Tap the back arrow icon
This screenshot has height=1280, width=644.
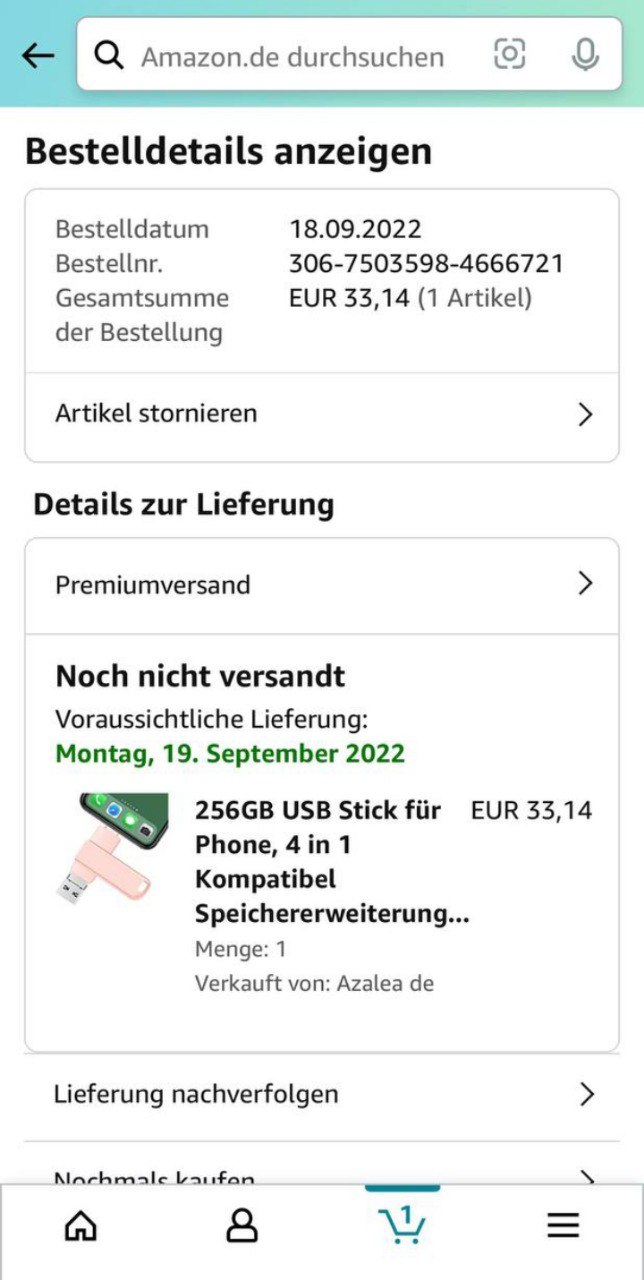tap(38, 56)
